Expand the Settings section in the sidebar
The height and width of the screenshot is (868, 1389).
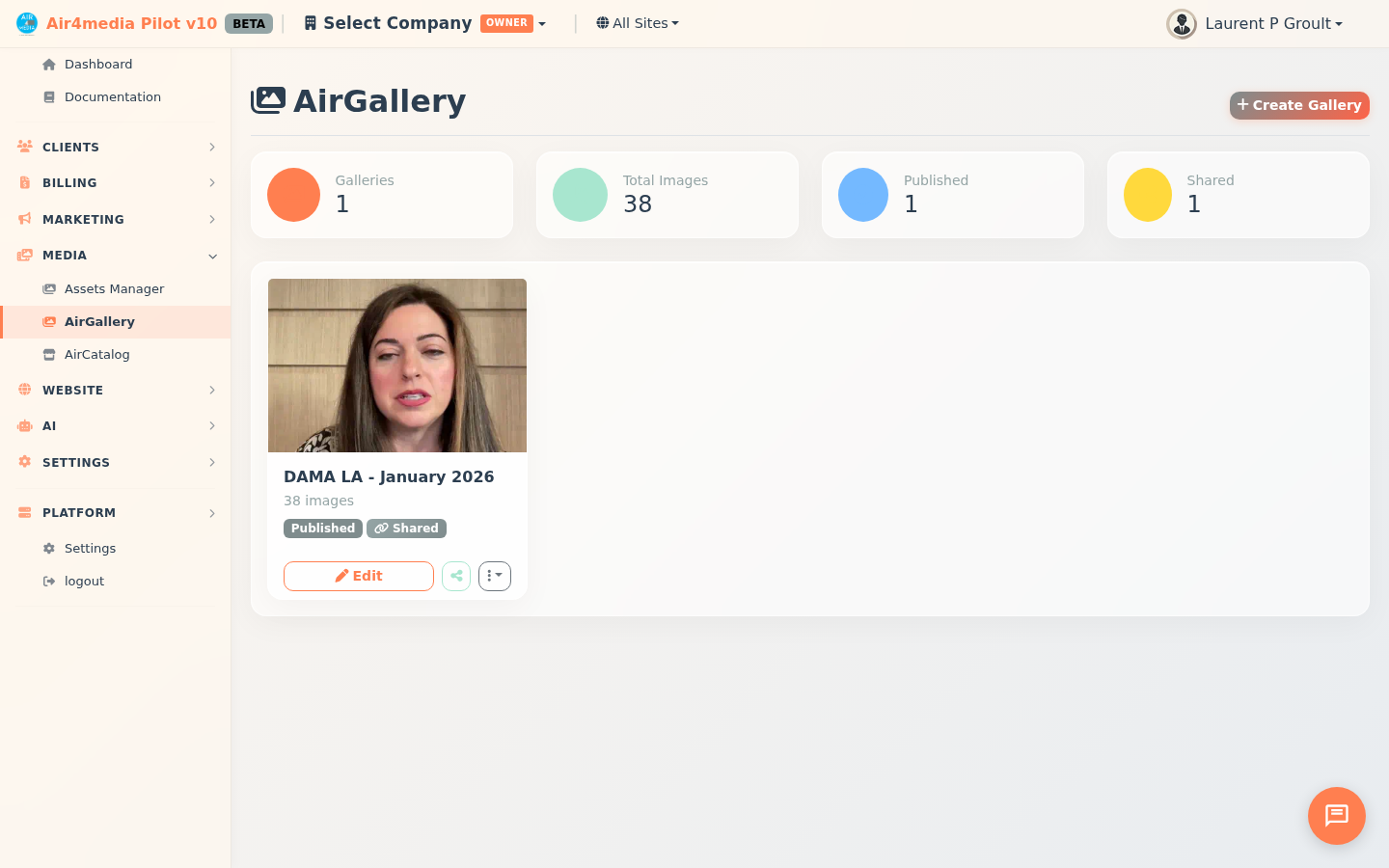coord(77,462)
